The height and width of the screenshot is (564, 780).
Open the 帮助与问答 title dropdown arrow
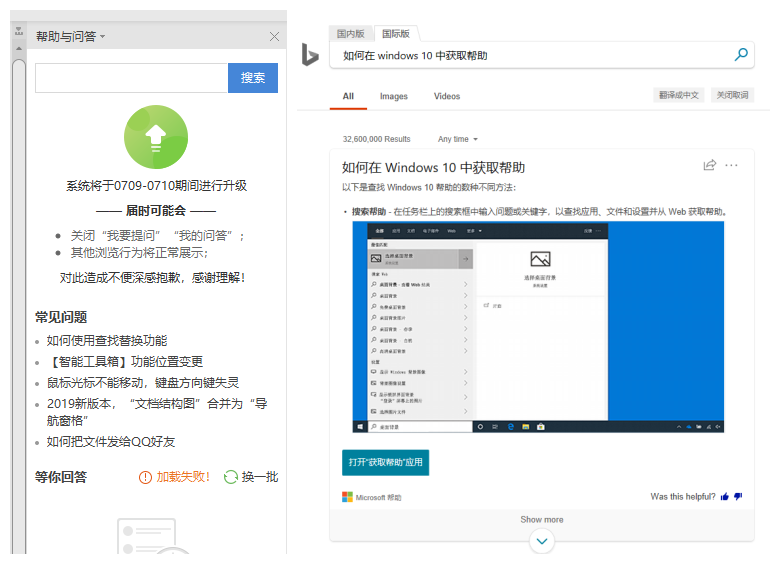102,36
